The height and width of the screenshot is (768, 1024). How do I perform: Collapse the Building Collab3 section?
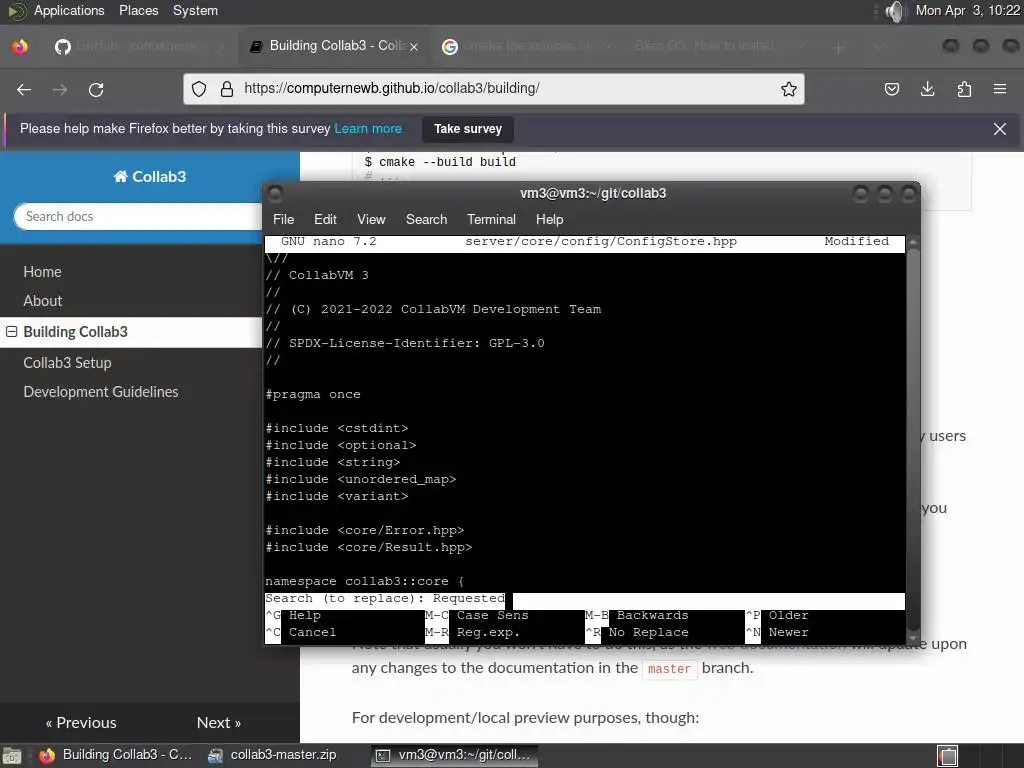point(11,332)
